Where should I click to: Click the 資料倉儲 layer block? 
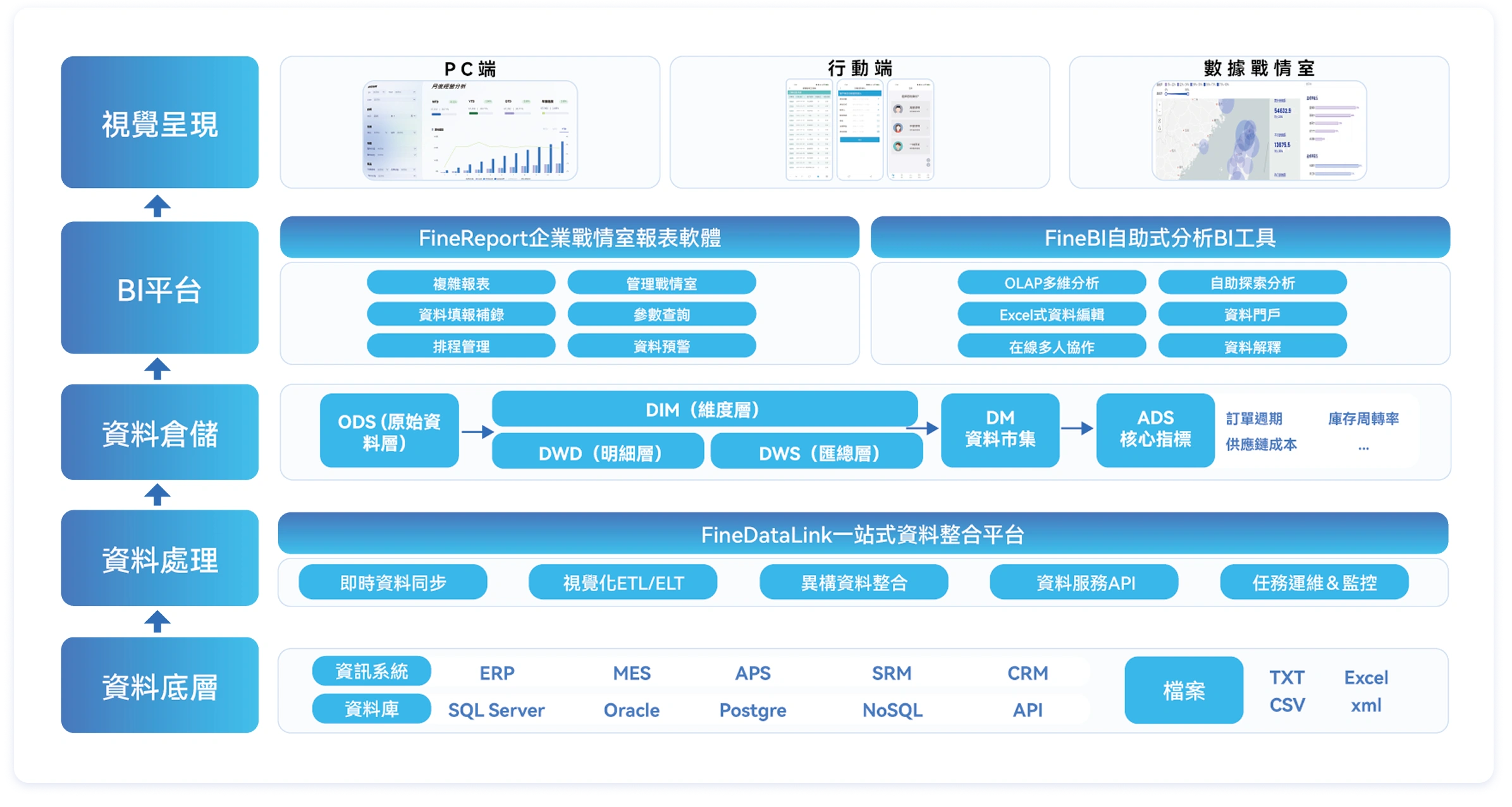pos(160,433)
